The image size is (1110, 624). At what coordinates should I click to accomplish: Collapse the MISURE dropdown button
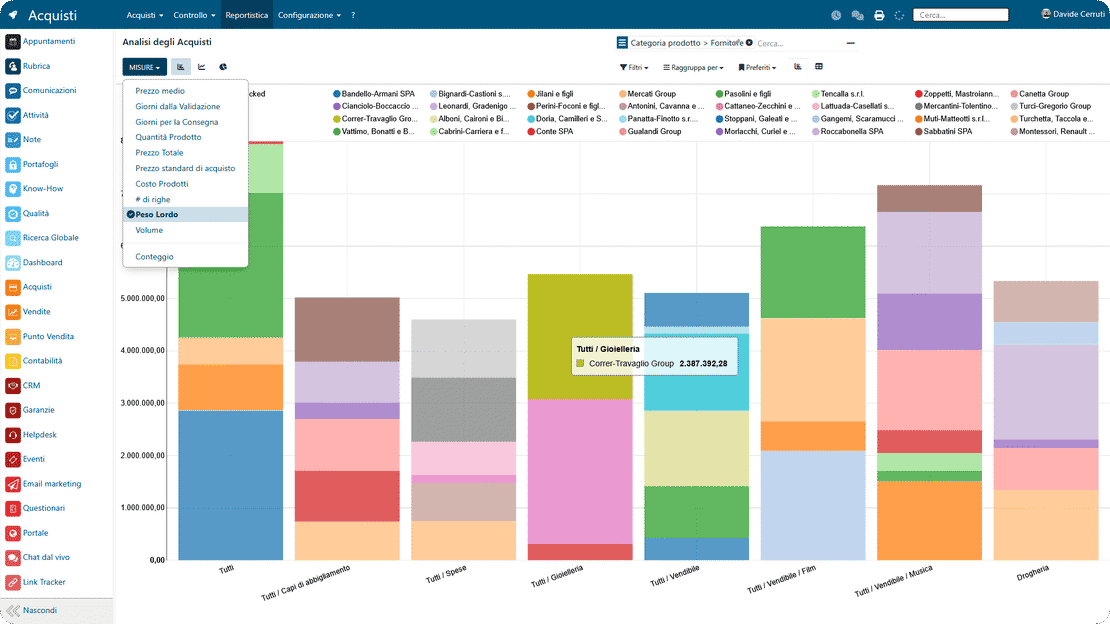(144, 67)
